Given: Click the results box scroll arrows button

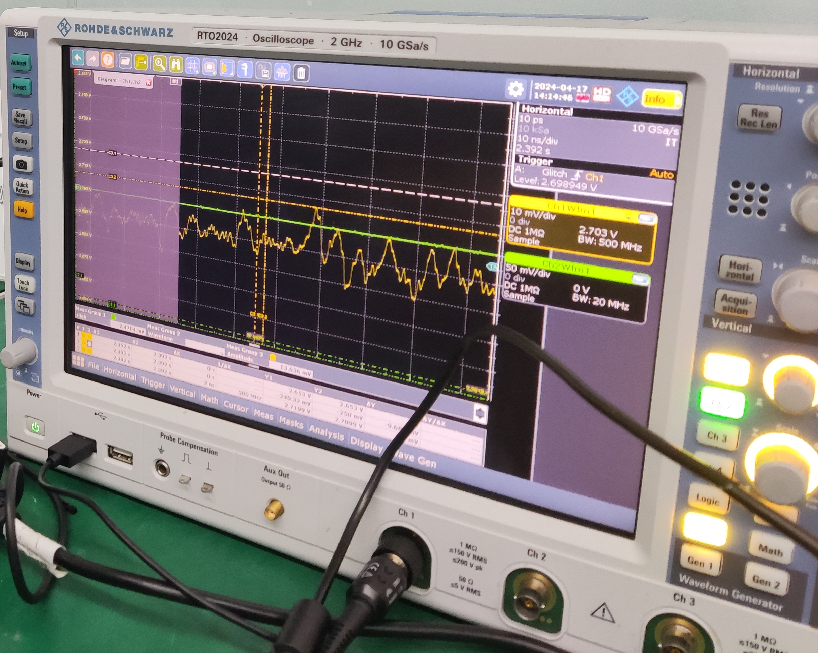Looking at the screenshot, I should pos(480,414).
